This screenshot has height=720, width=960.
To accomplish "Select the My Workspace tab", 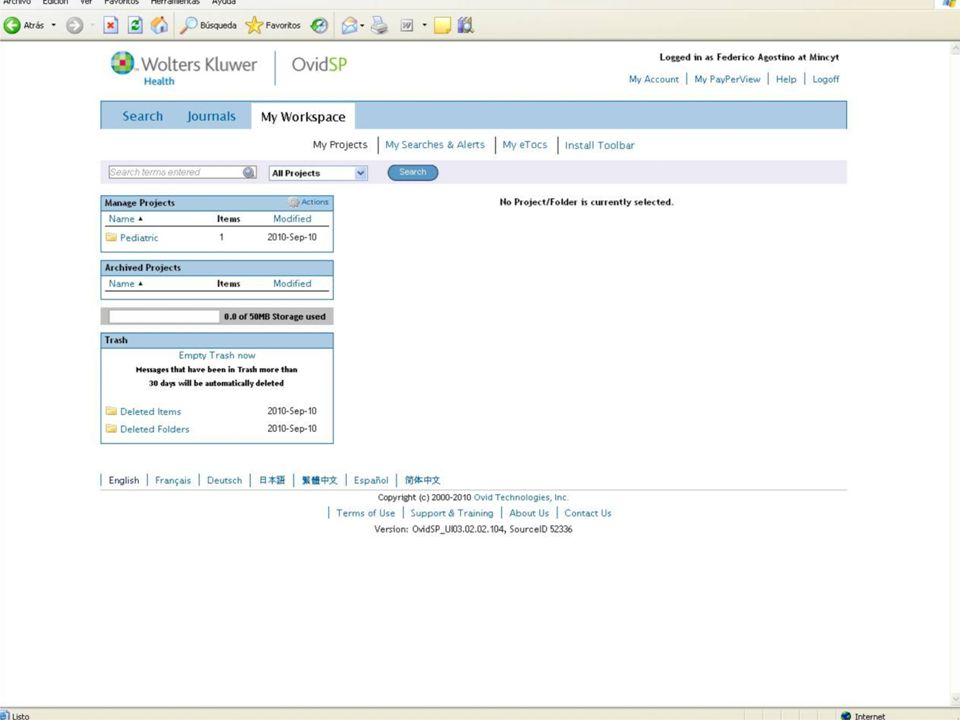I will point(303,116).
